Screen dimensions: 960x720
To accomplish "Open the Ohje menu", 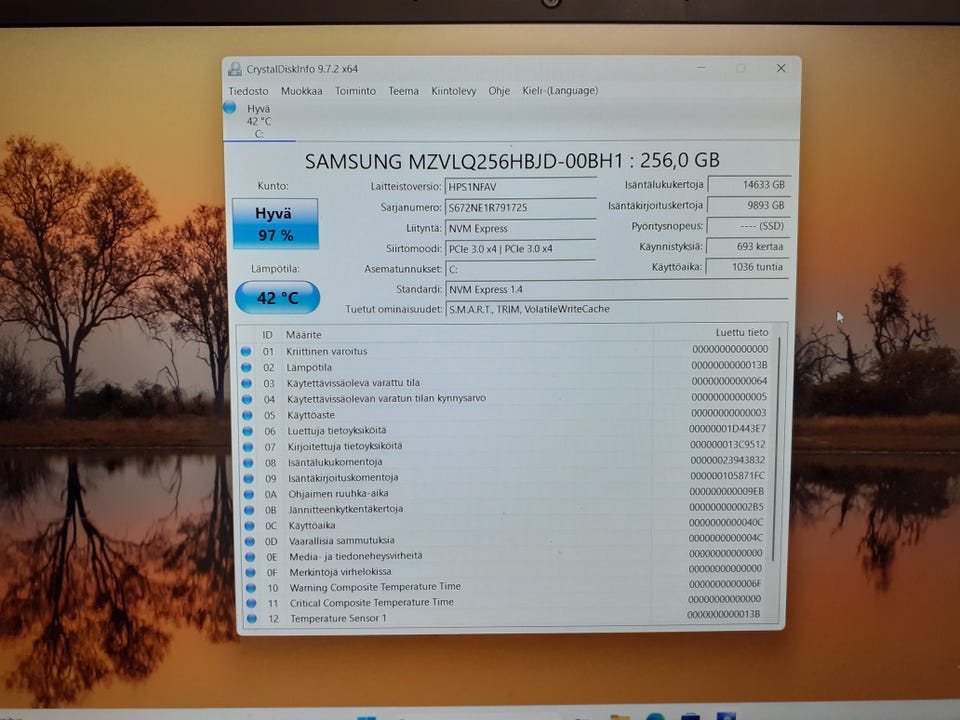I will [498, 91].
